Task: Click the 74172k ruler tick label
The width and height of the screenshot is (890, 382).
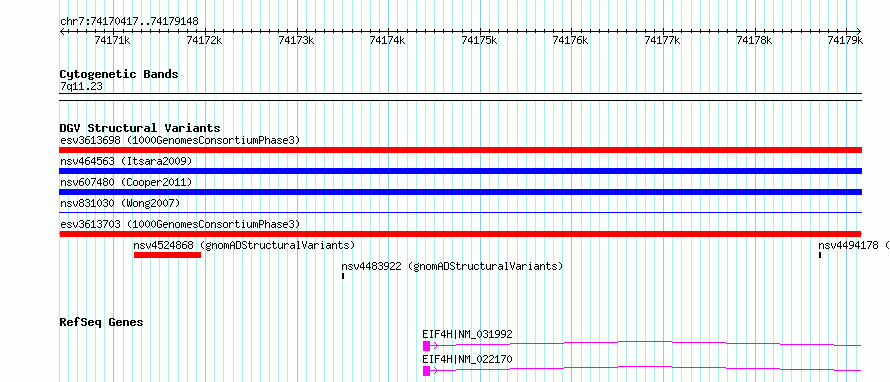Action: (204, 40)
